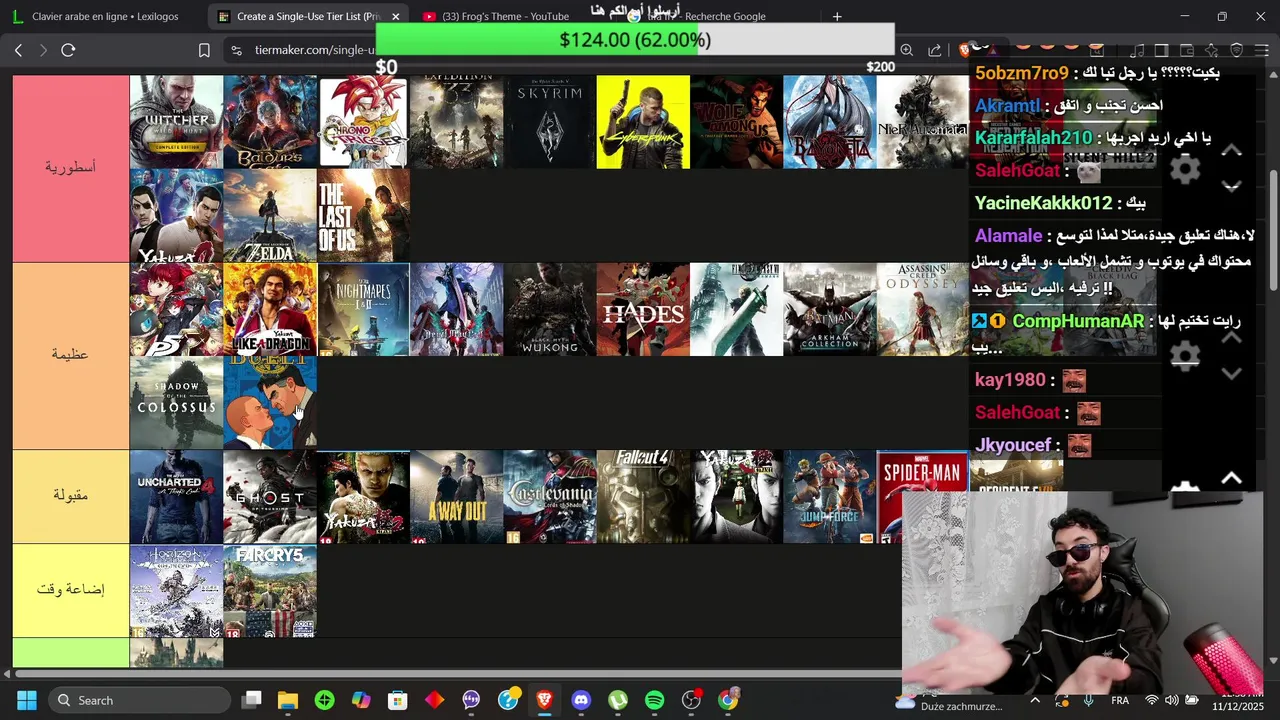This screenshot has height=720, width=1280.
Task: Select the Zelda game cover
Action: click(270, 215)
